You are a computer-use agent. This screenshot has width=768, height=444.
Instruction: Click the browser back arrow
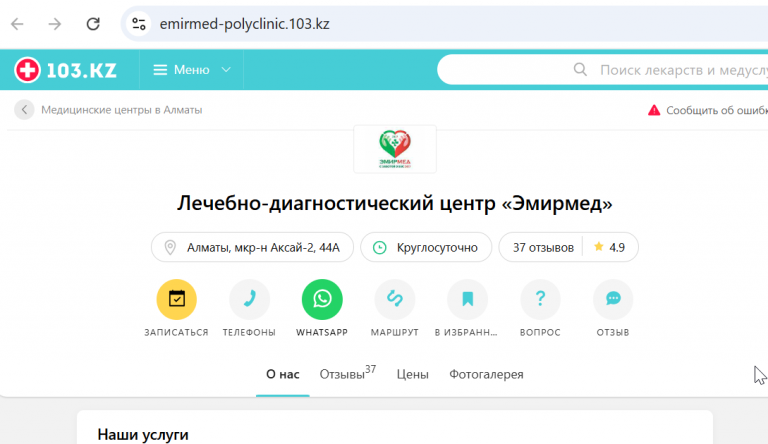17,24
